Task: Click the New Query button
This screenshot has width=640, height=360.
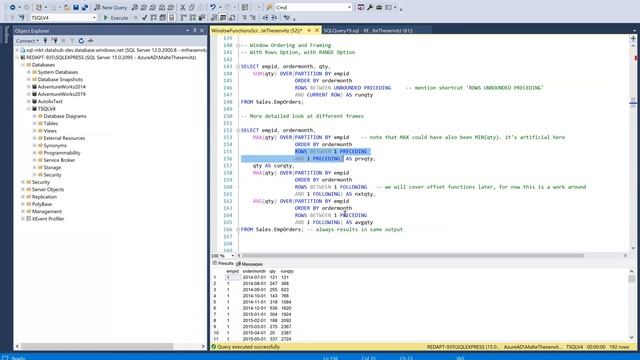Action: pyautogui.click(x=111, y=7)
